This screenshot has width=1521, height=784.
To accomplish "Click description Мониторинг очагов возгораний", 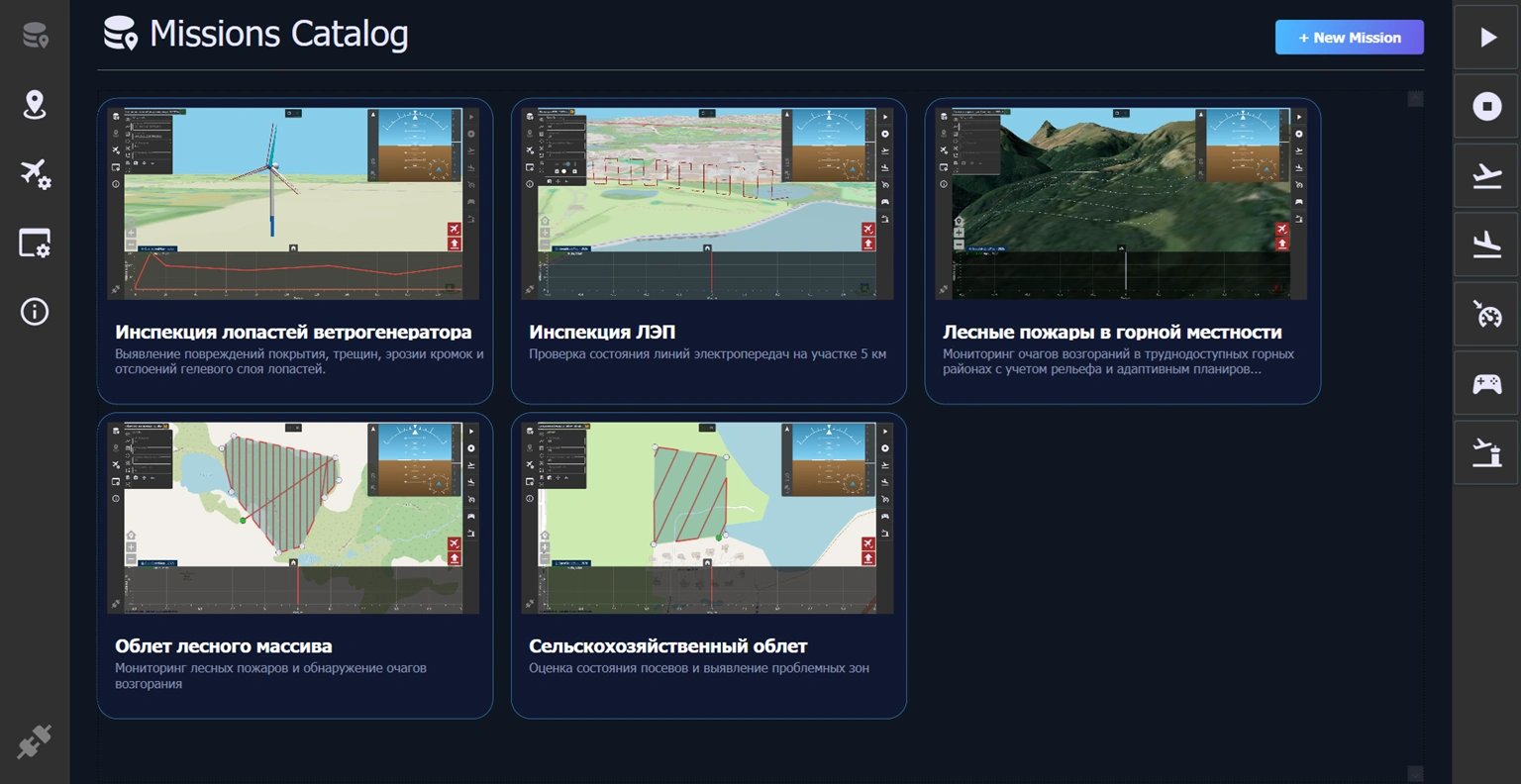I will pos(1118,361).
